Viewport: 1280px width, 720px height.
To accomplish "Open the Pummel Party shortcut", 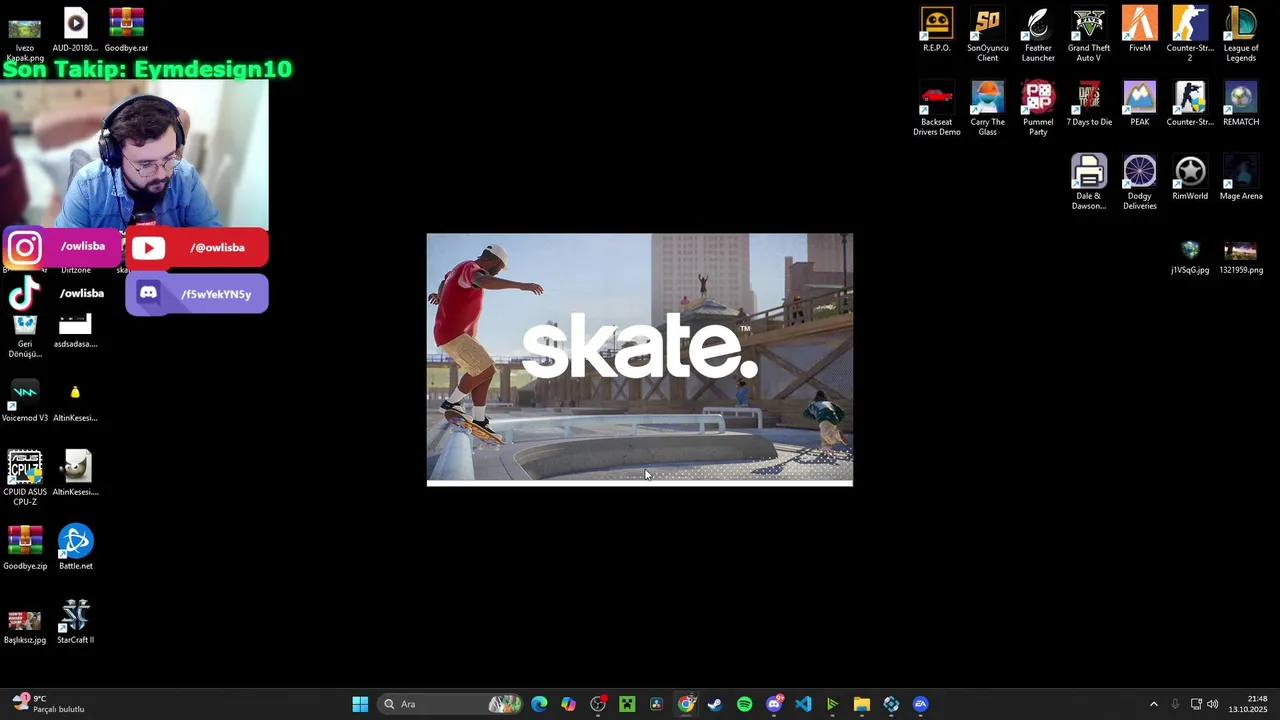I will (x=1038, y=109).
